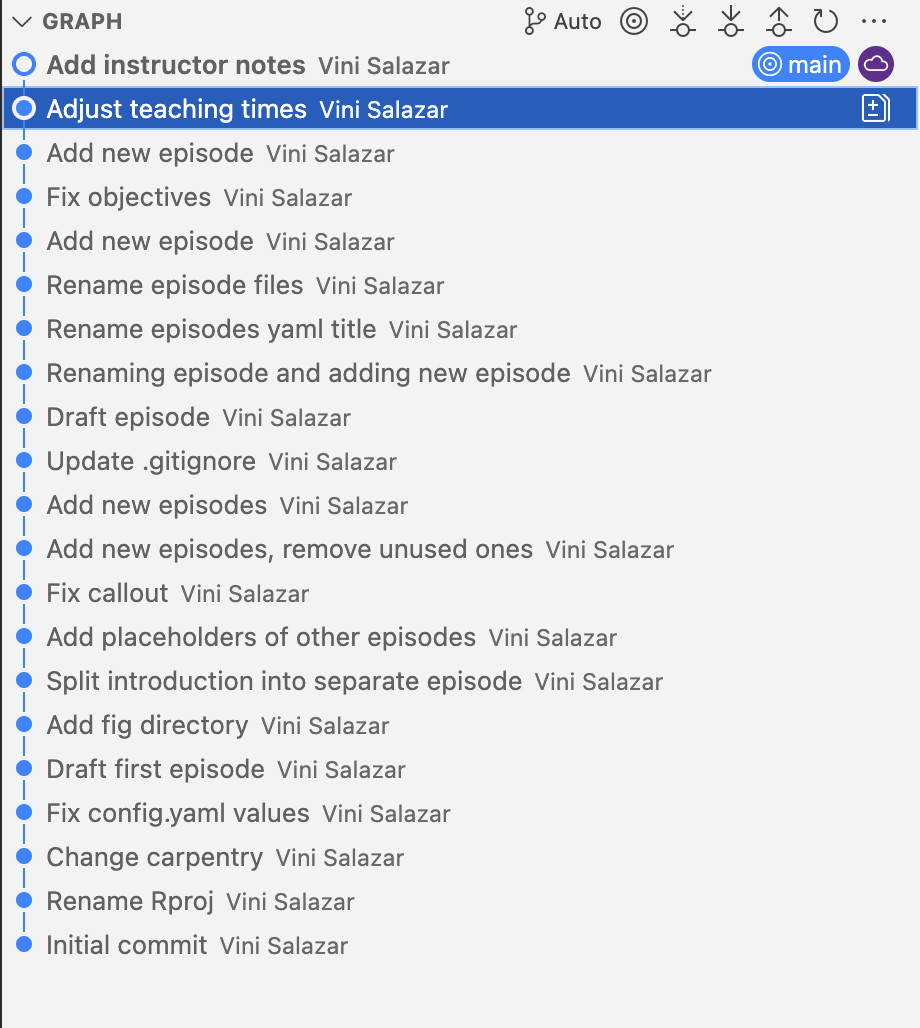The height and width of the screenshot is (1028, 920).
Task: Collapse the GRAPH section chevron
Action: (22, 21)
